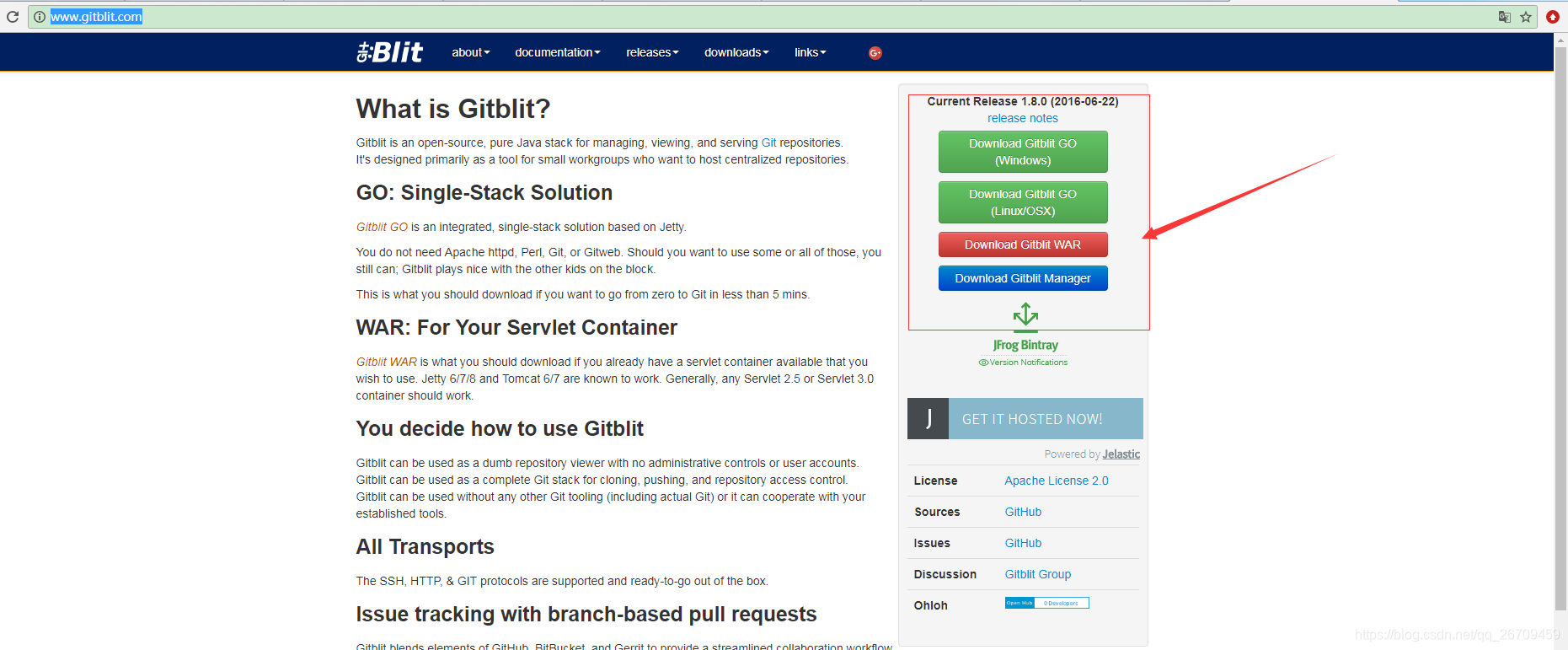Click the Google Plus icon in navbar
Viewport: 1568px width, 650px height.
pos(875,53)
